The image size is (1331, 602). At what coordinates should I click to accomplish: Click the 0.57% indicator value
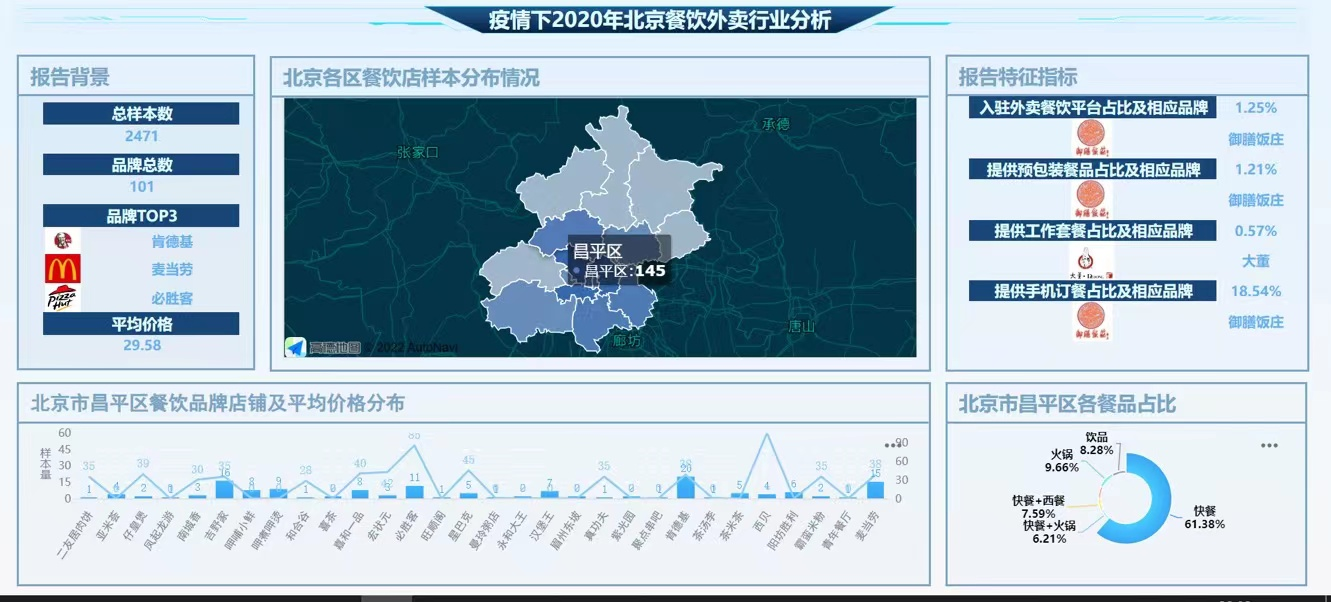coord(1255,230)
